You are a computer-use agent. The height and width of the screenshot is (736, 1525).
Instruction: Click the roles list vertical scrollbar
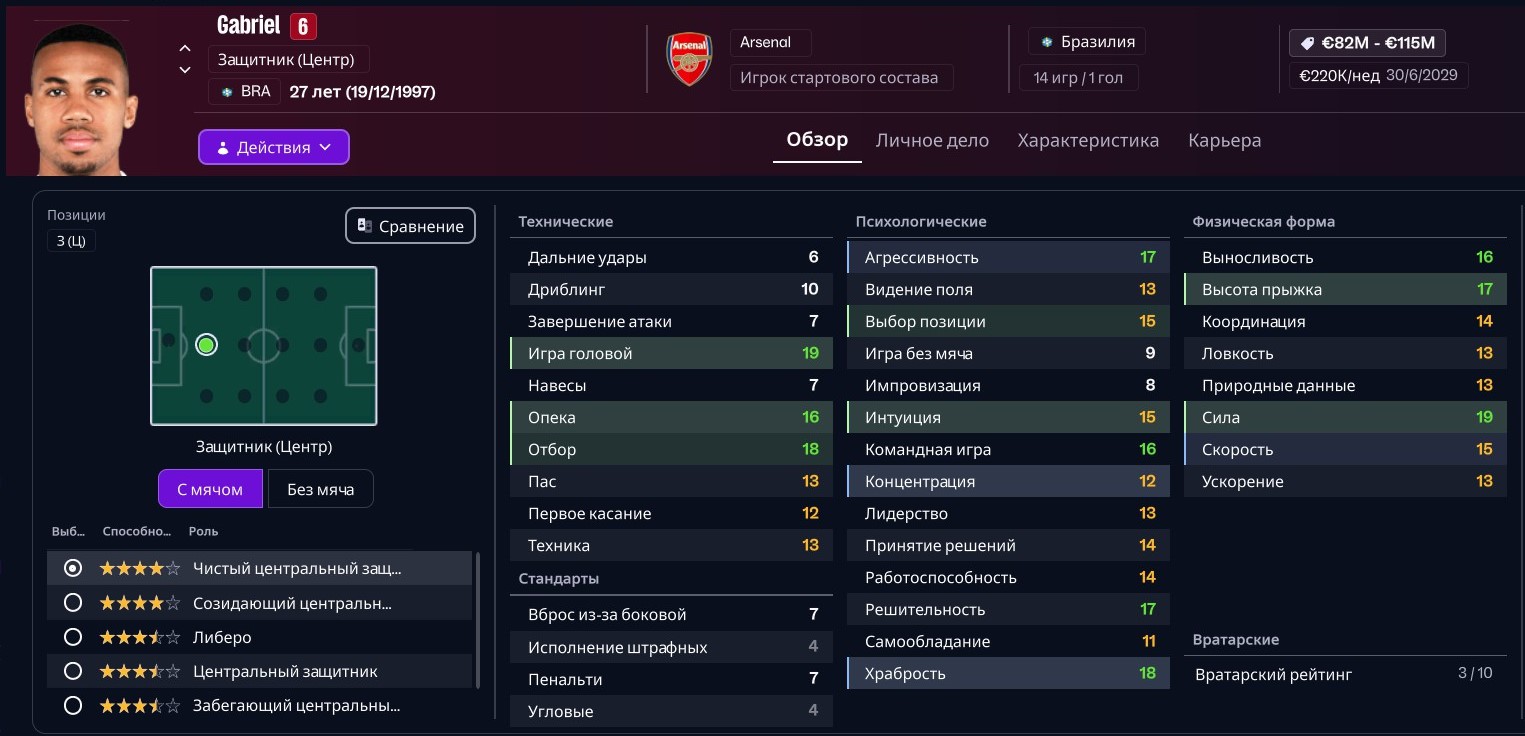[x=479, y=620]
